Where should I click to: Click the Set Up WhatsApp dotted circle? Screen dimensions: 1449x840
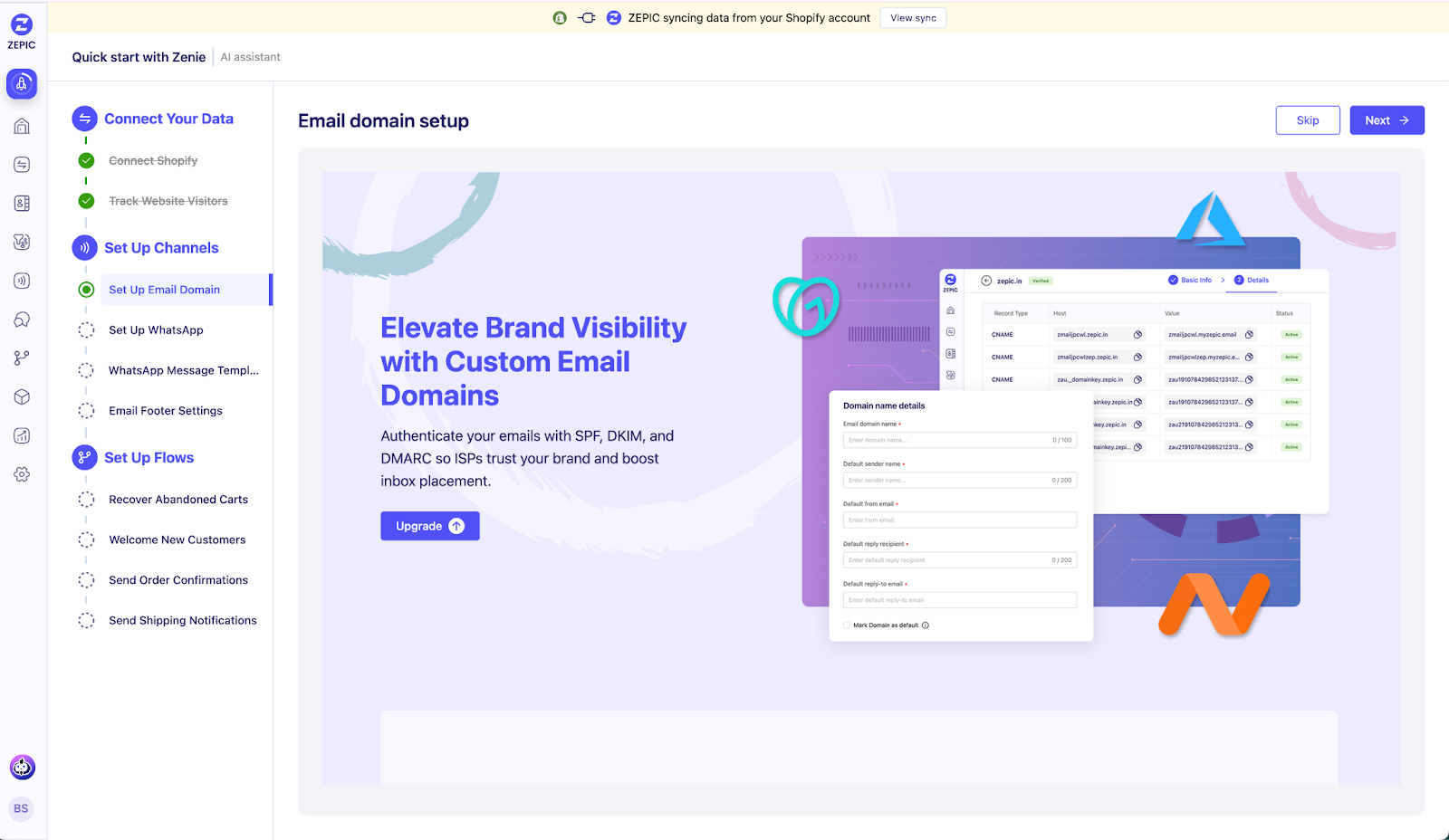pyautogui.click(x=86, y=330)
